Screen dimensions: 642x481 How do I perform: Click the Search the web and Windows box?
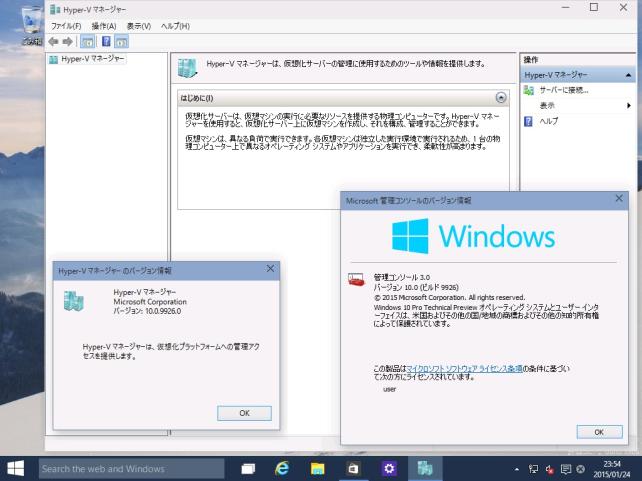pyautogui.click(x=131, y=469)
